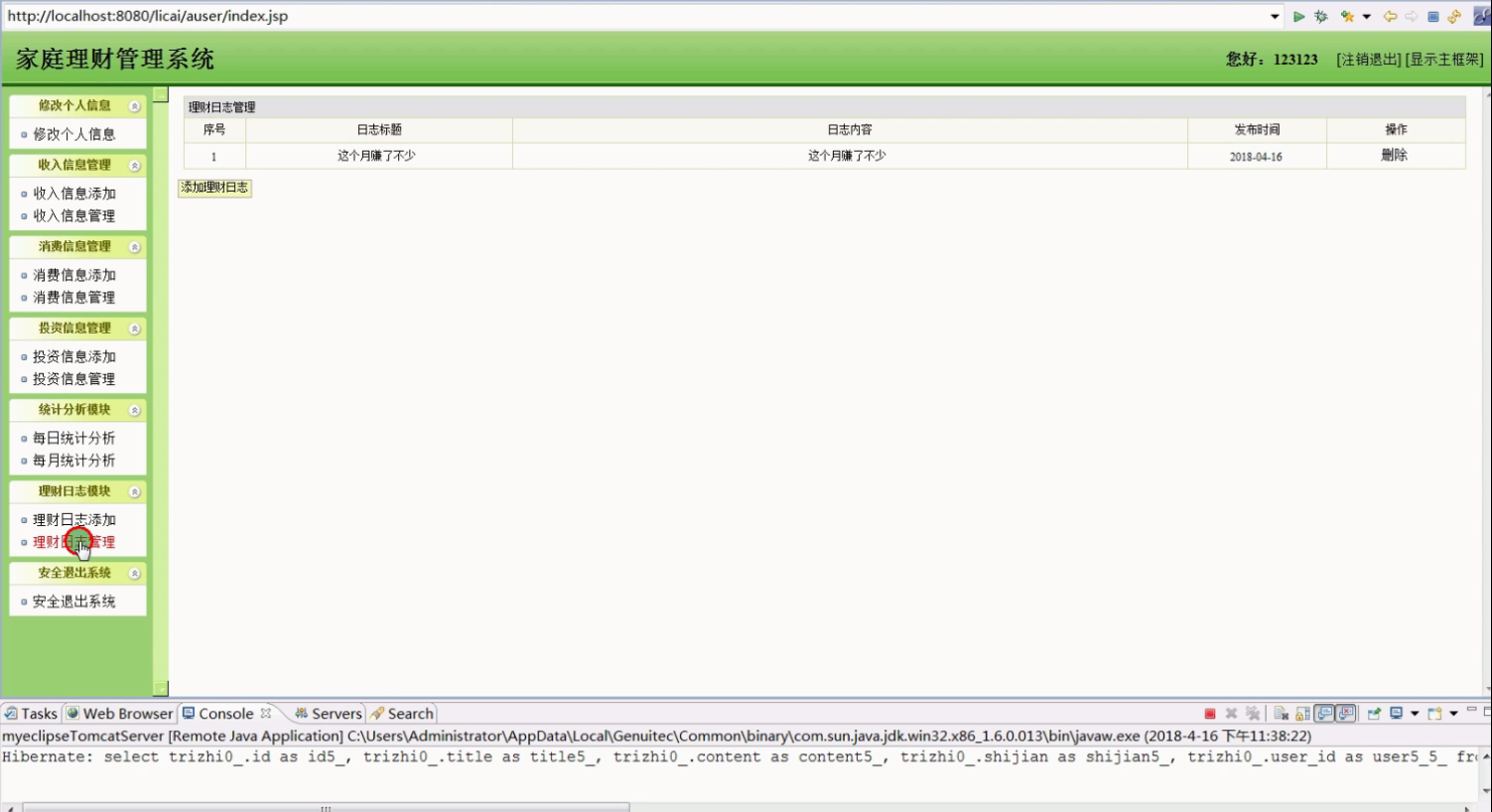Screen dimensions: 1492x812
Task: Switch to the Servers tab
Action: click(x=329, y=714)
